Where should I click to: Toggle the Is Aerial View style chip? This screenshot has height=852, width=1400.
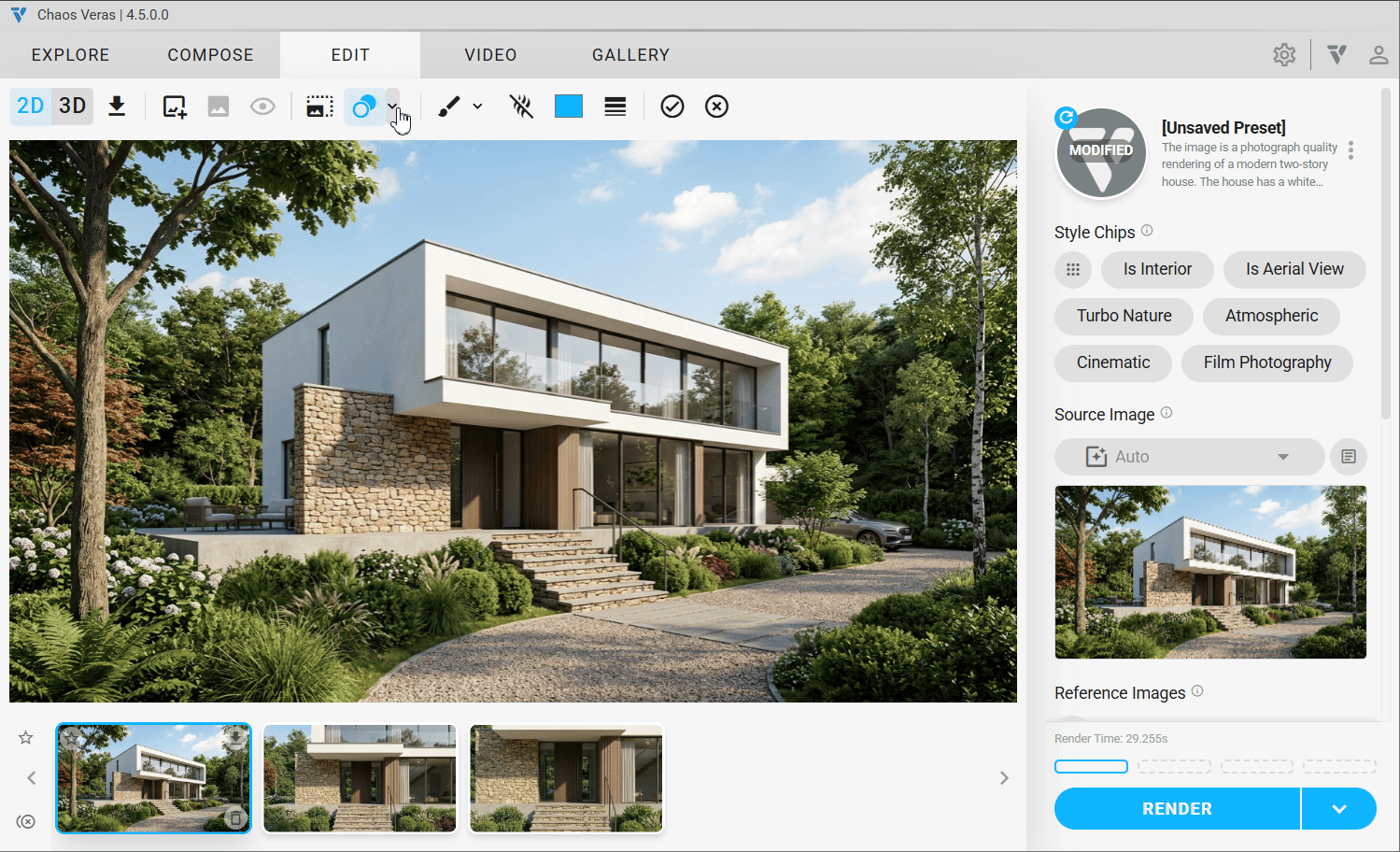[x=1294, y=269]
